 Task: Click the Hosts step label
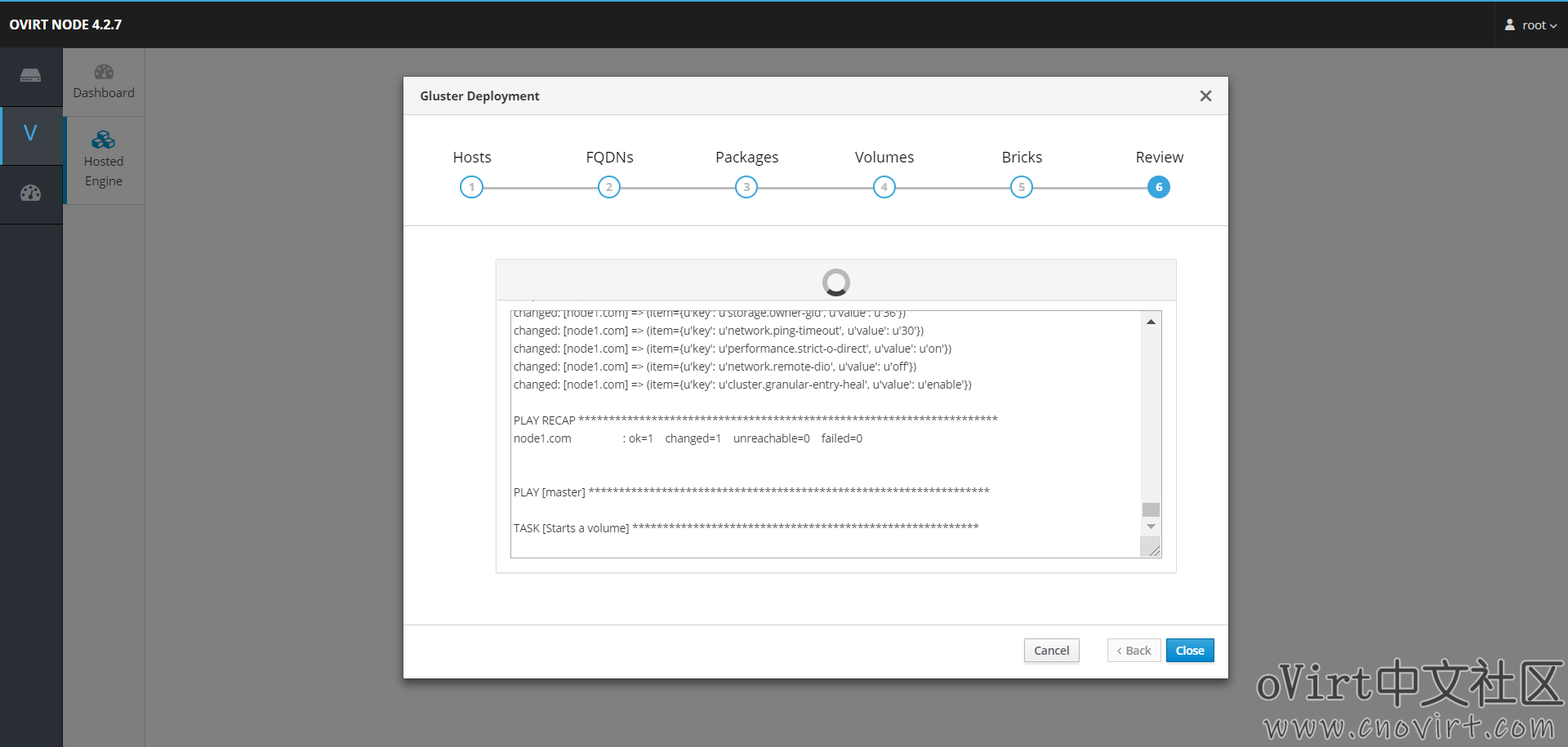[472, 157]
